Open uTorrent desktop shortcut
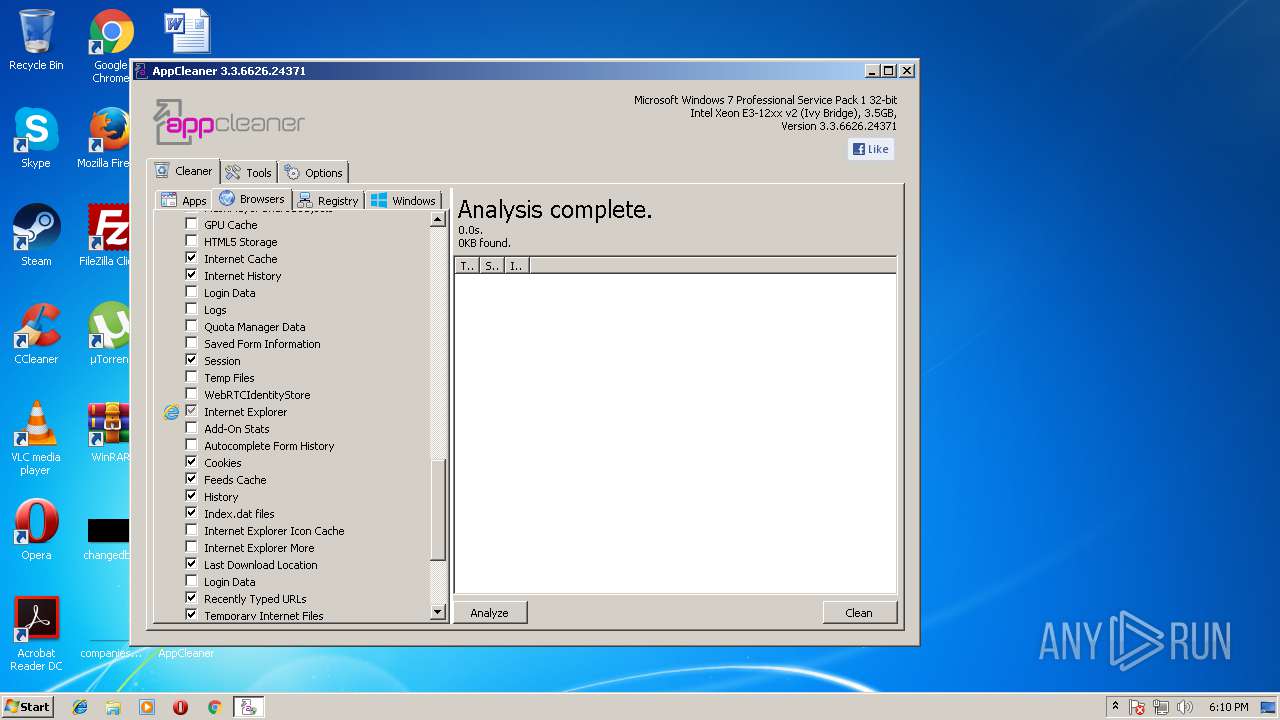This screenshot has width=1280, height=720. [x=108, y=334]
